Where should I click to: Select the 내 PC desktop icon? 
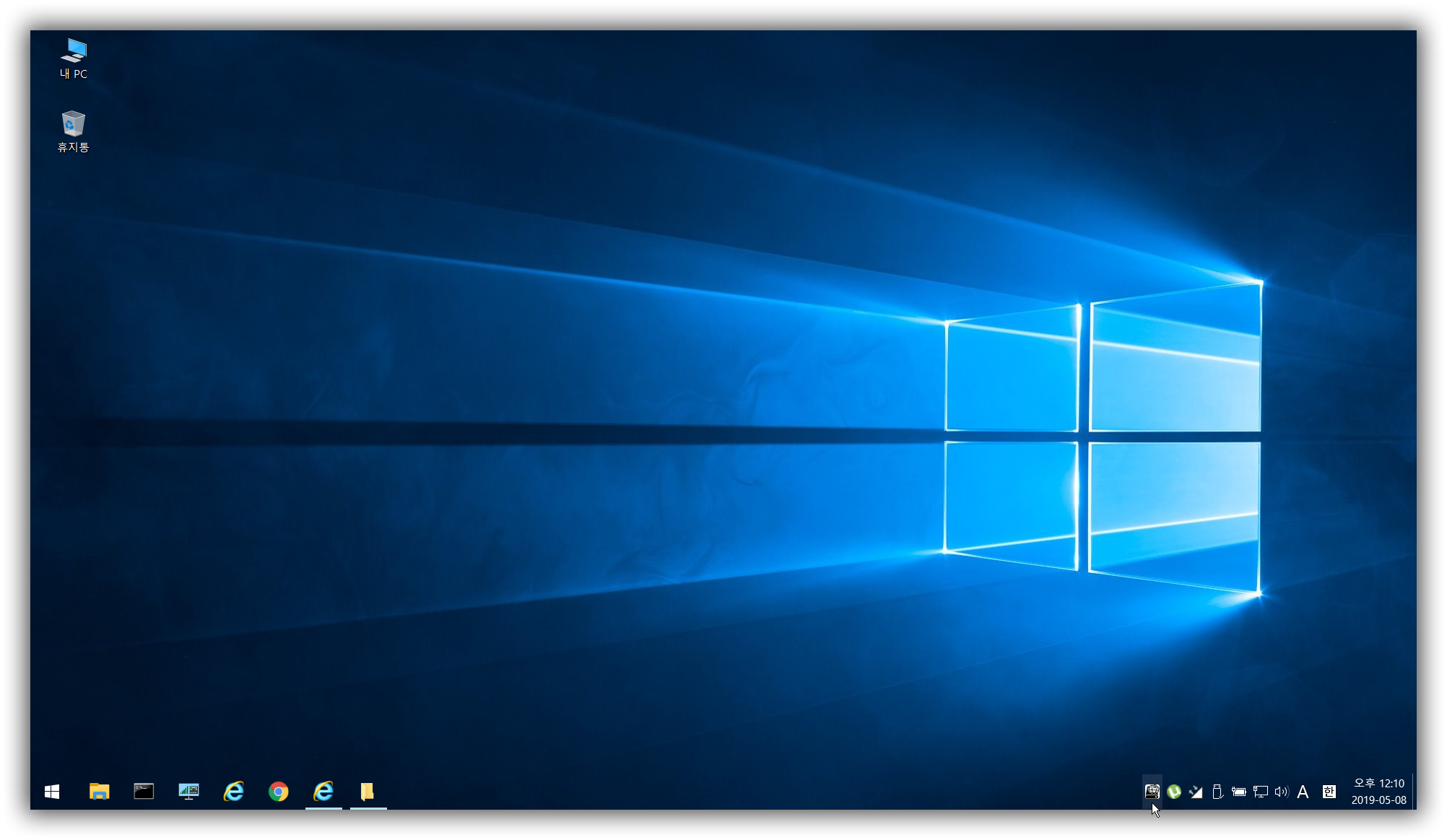(74, 58)
